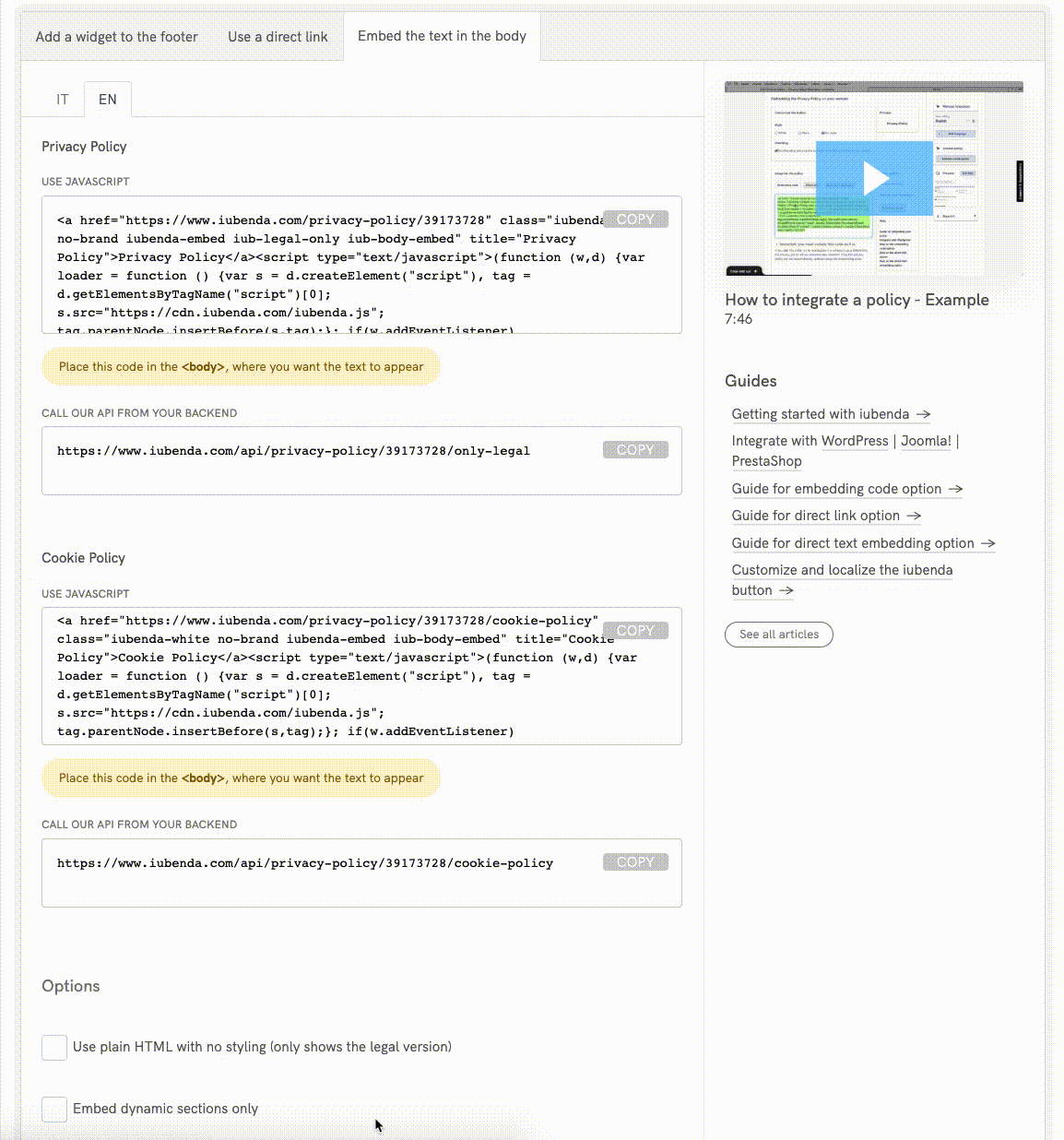Switch to the IT language tab
1064x1140 pixels.
[x=62, y=99]
